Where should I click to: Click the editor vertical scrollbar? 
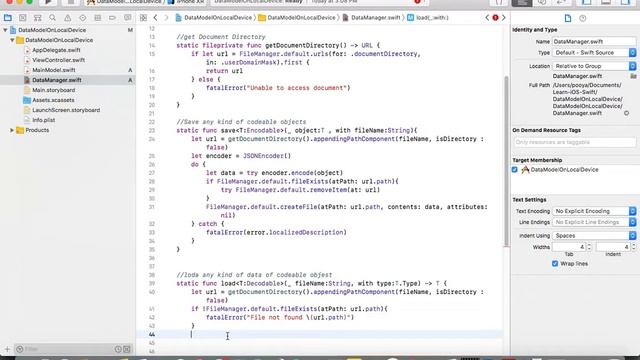(507, 161)
